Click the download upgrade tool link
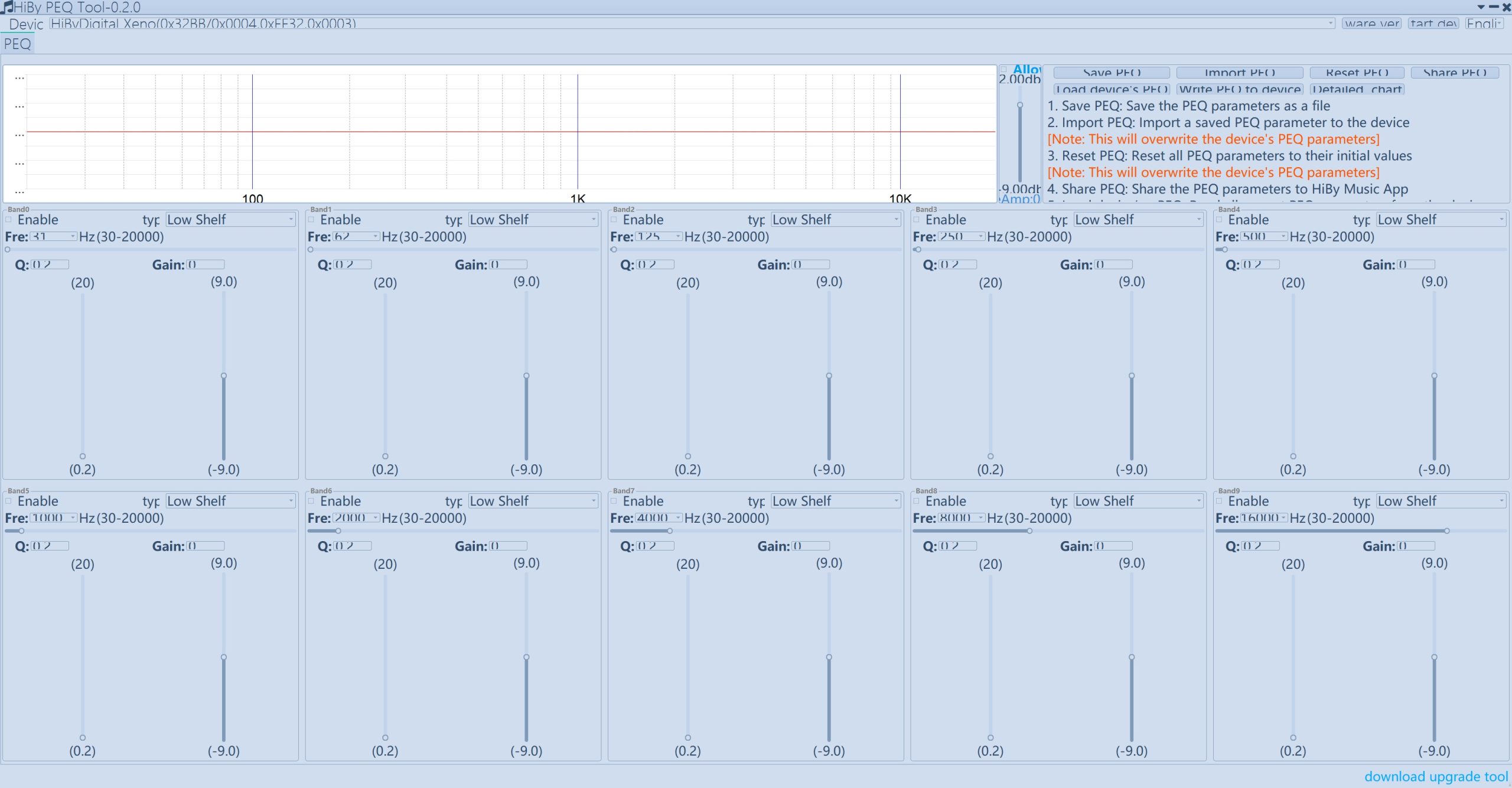This screenshot has height=788, width=1512. click(1436, 776)
